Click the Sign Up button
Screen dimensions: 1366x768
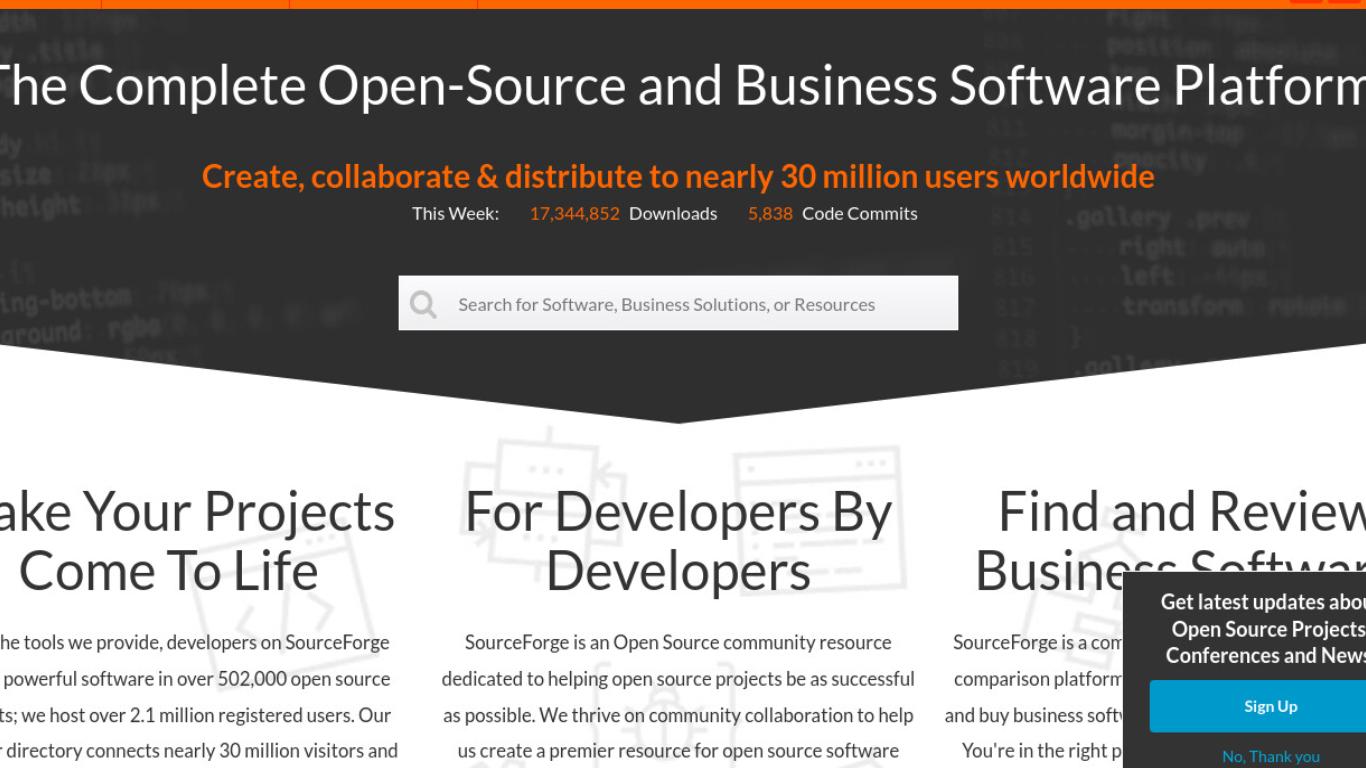[x=1258, y=706]
